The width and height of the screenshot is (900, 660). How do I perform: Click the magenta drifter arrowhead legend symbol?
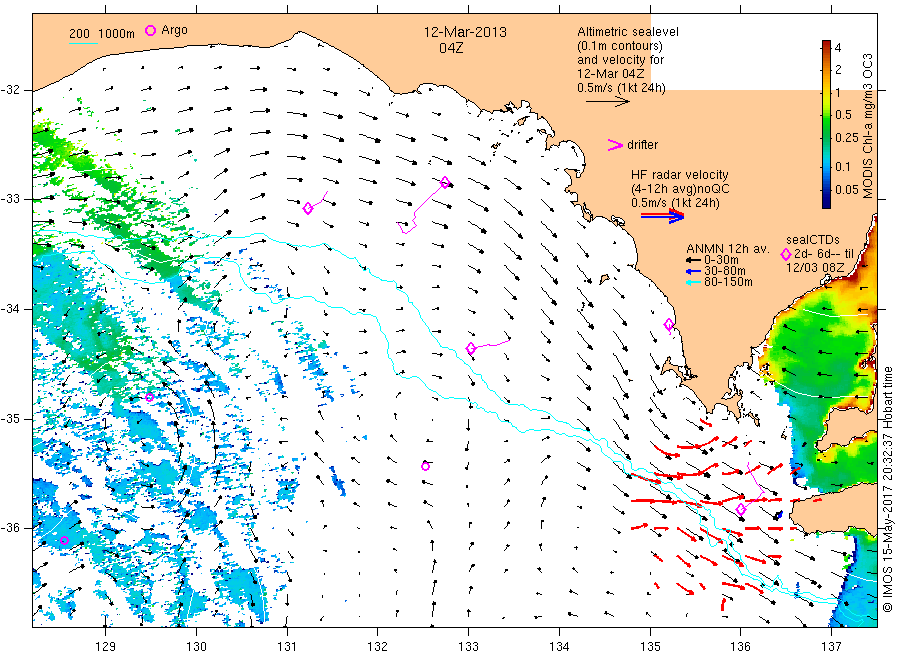(x=615, y=145)
